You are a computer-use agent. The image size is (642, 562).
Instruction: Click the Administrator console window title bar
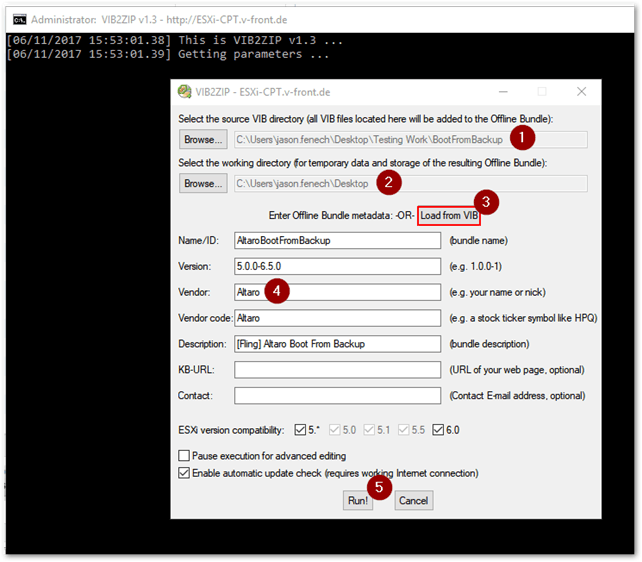(320, 19)
